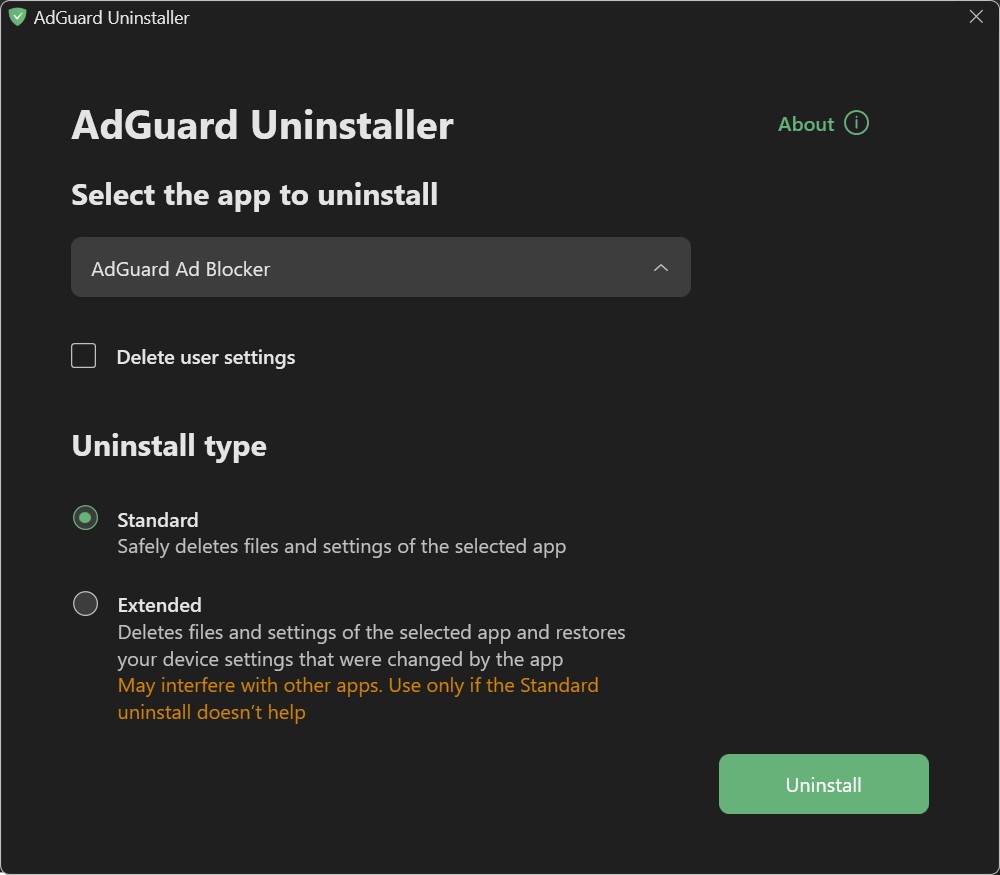Screen dimensions: 1000x875
Task: Click the 'Standard' option label
Action: click(x=158, y=520)
